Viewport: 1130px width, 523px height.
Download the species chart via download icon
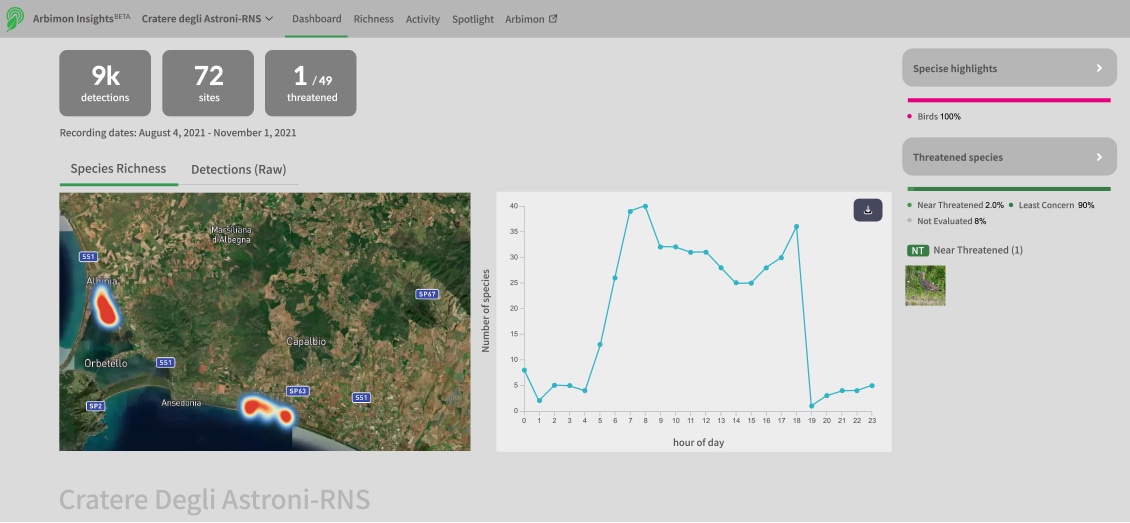pos(868,210)
